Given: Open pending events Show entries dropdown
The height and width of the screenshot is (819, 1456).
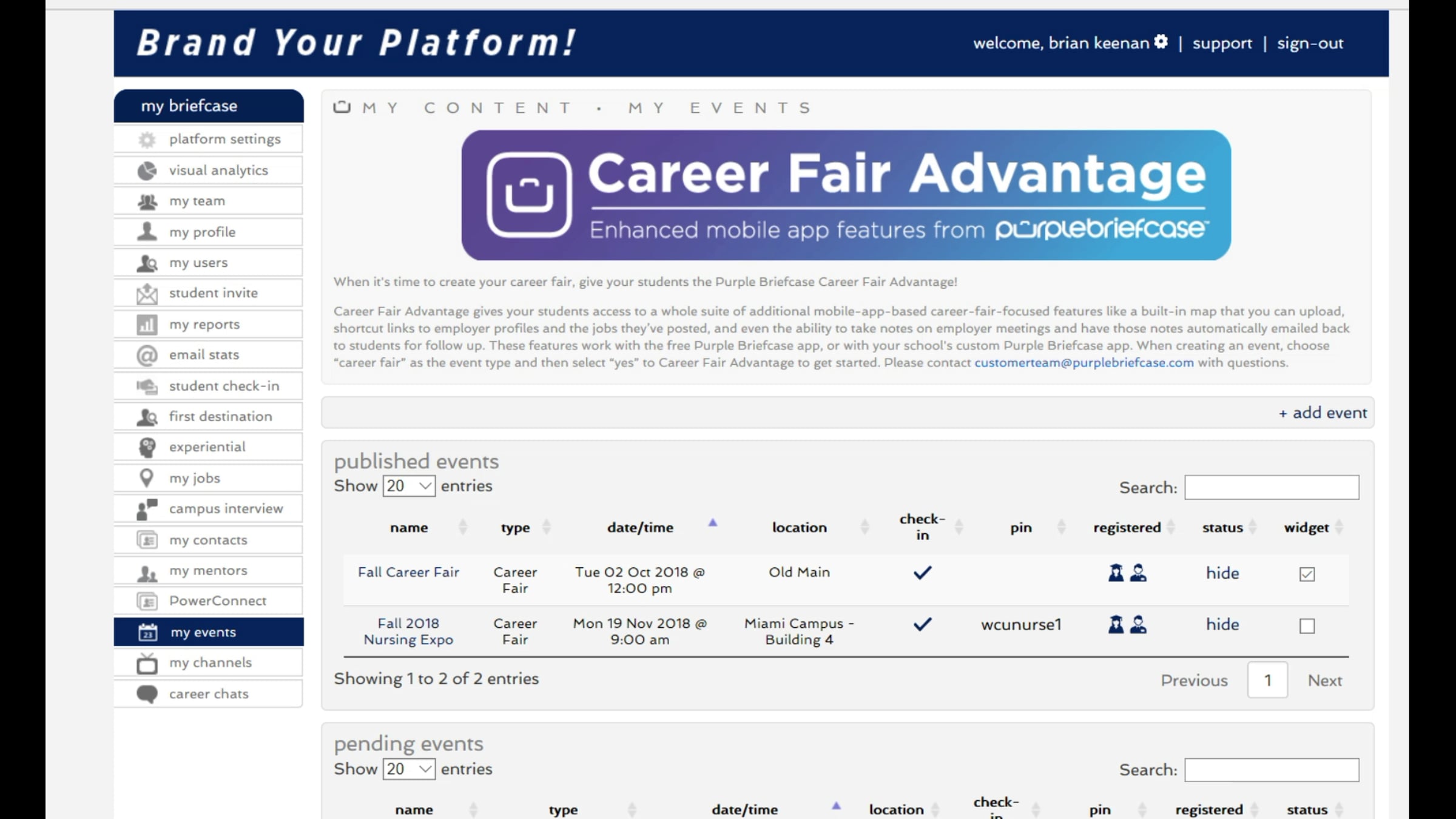Looking at the screenshot, I should click(408, 769).
